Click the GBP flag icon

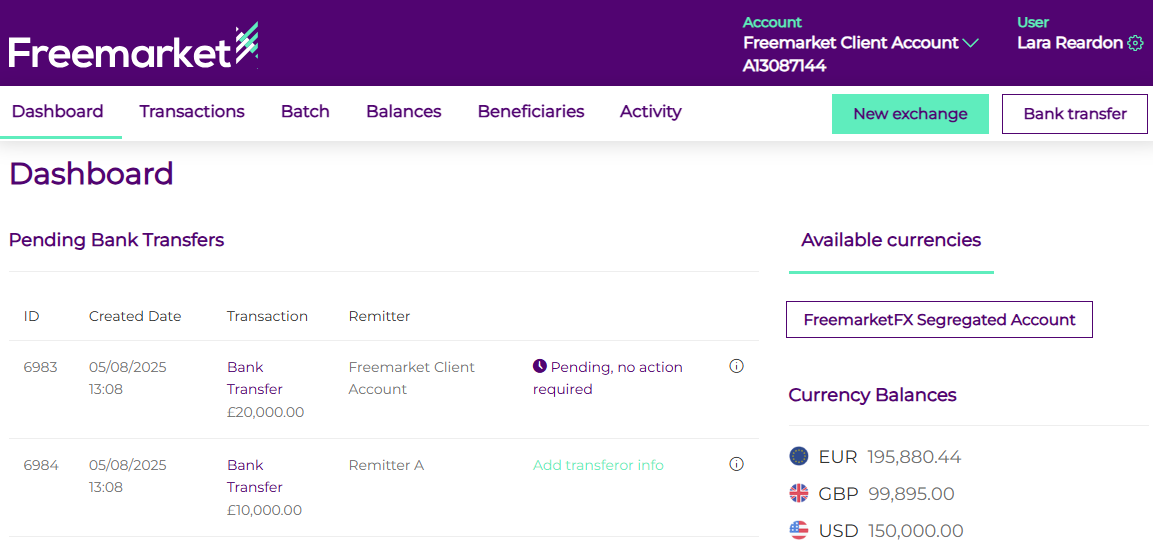click(x=798, y=493)
